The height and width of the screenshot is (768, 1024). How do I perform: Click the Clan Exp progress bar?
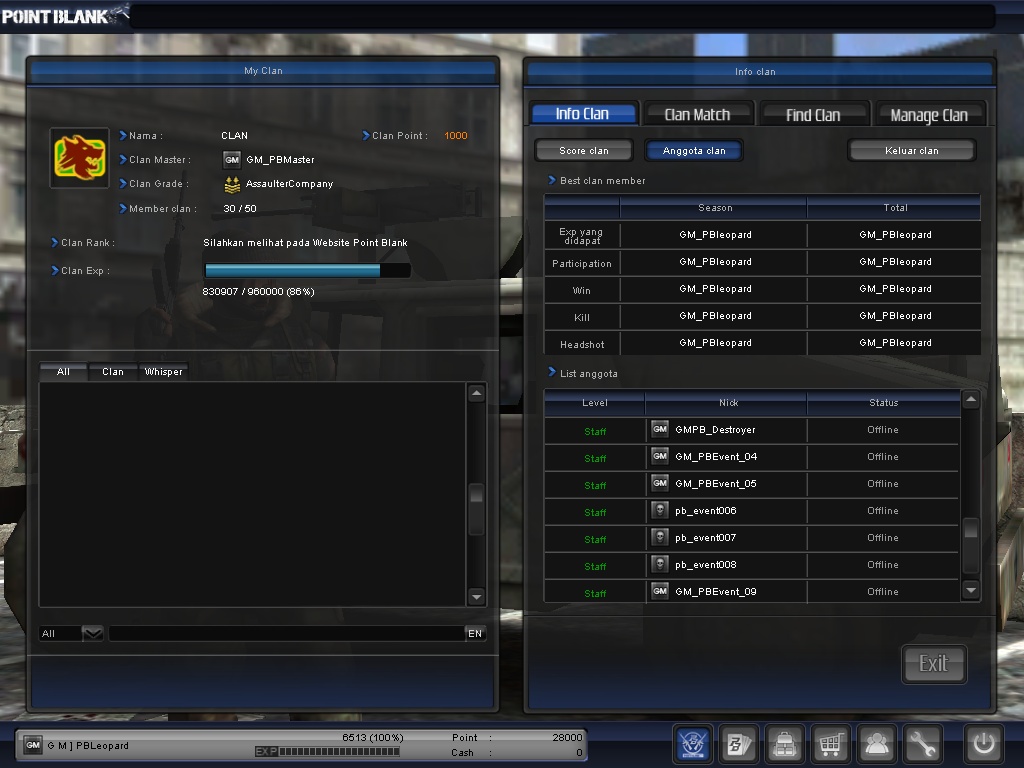(x=308, y=270)
